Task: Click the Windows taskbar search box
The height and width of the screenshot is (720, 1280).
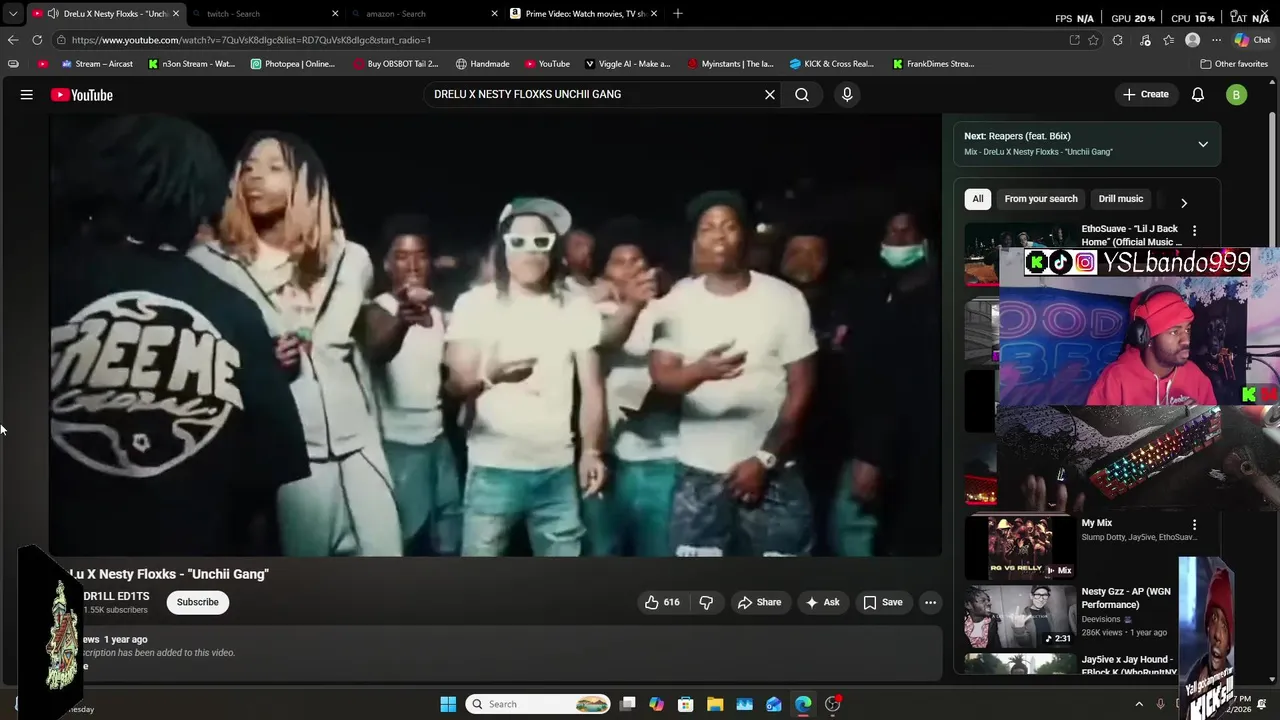Action: pos(539,704)
